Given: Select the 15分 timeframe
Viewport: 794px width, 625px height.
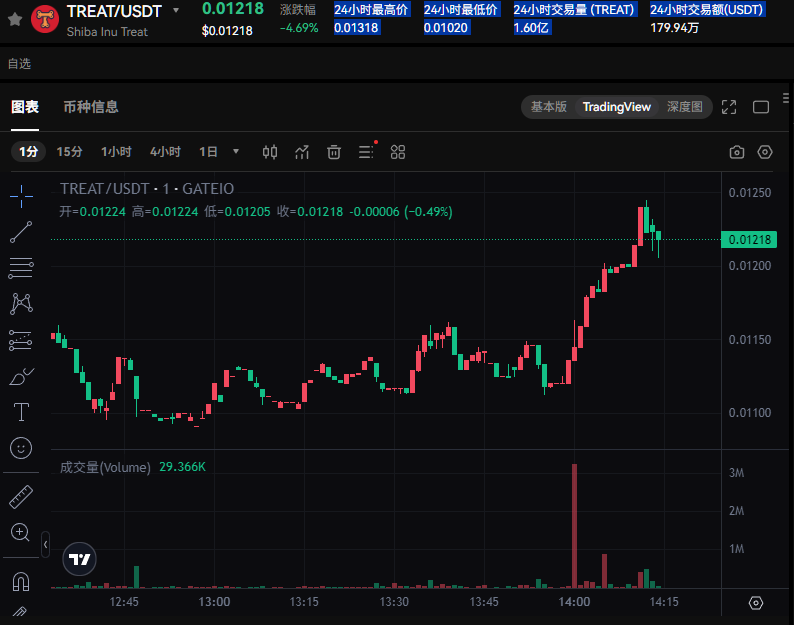Looking at the screenshot, I should tap(69, 151).
